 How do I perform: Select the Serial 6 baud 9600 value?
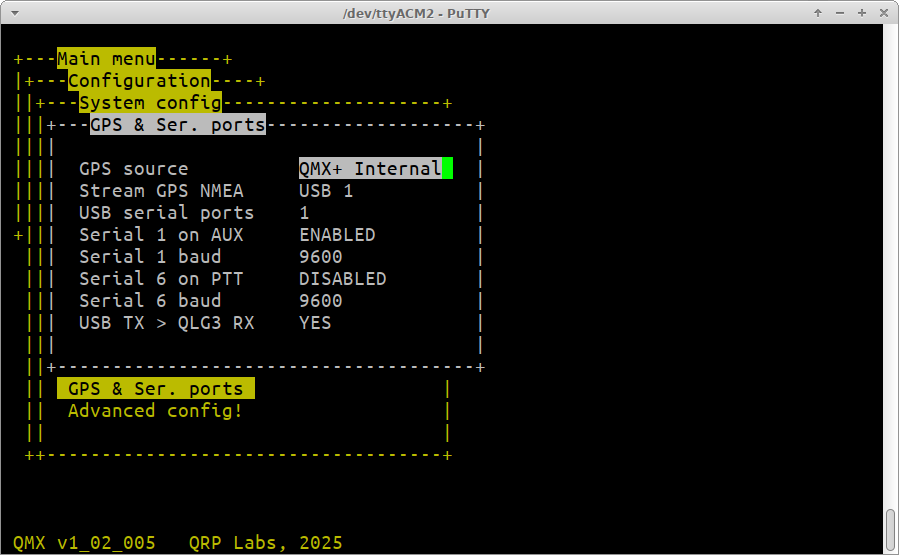point(320,301)
